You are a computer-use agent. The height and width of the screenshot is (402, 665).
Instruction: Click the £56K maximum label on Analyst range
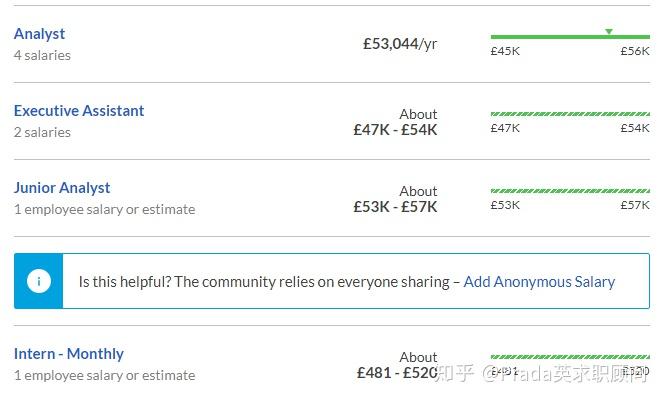tap(635, 51)
